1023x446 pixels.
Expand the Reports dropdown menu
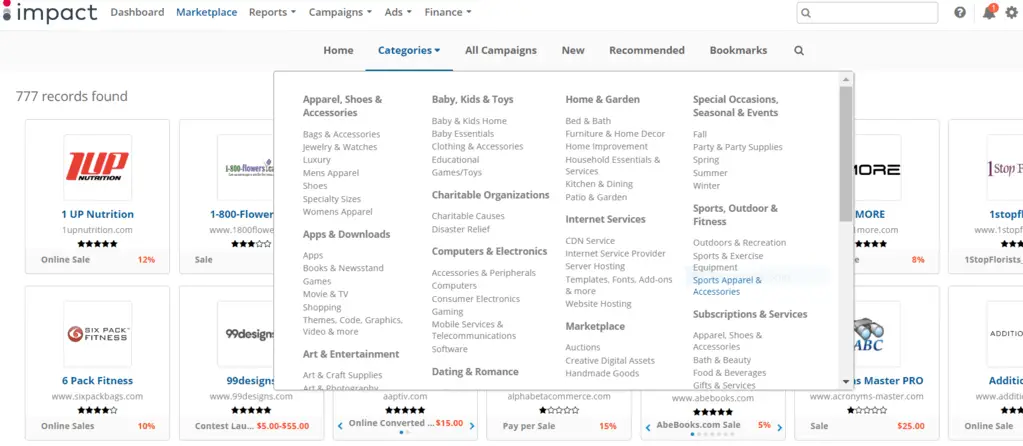pos(272,12)
